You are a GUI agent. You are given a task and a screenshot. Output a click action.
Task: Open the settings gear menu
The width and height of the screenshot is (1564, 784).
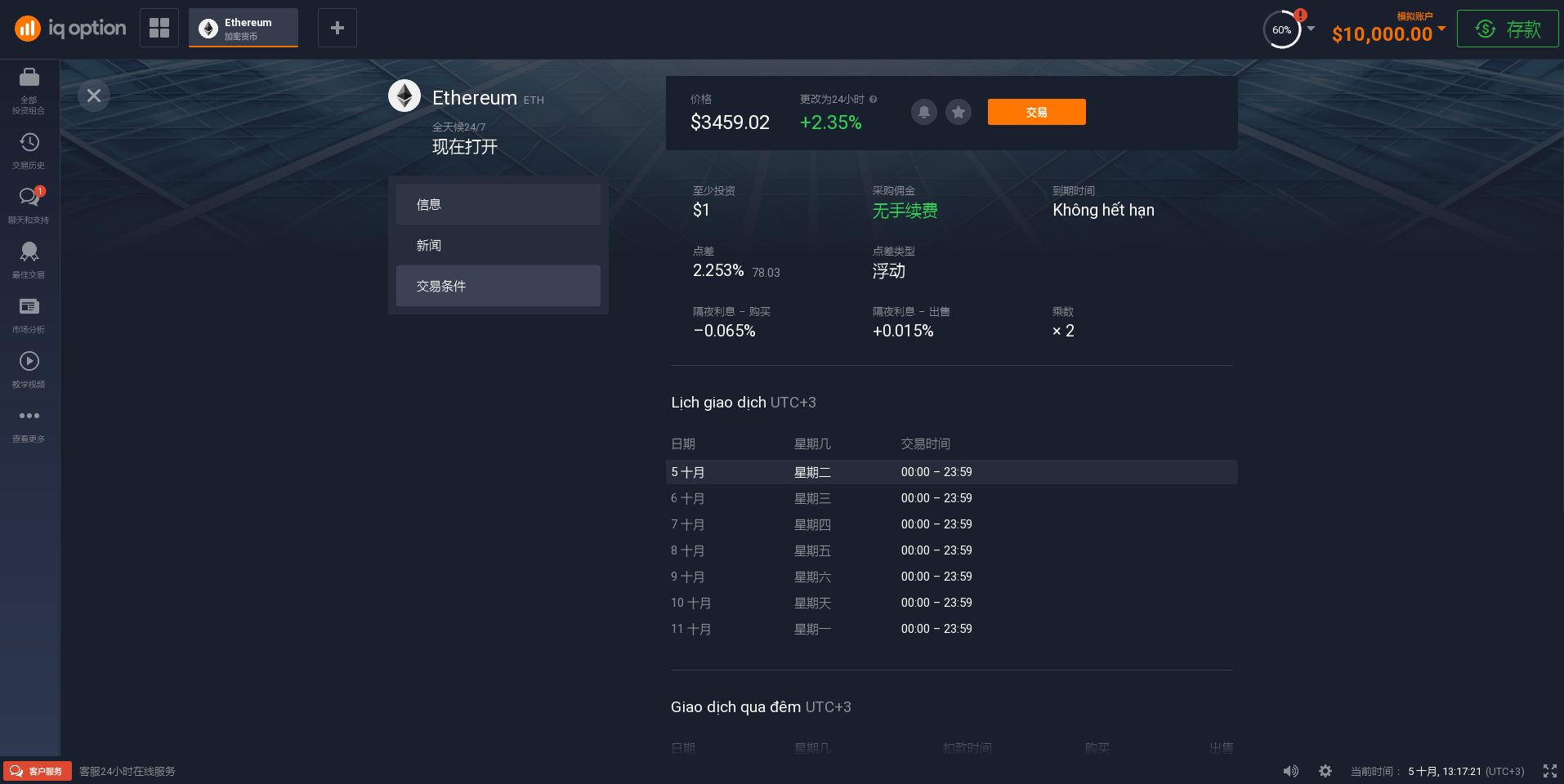[1325, 771]
